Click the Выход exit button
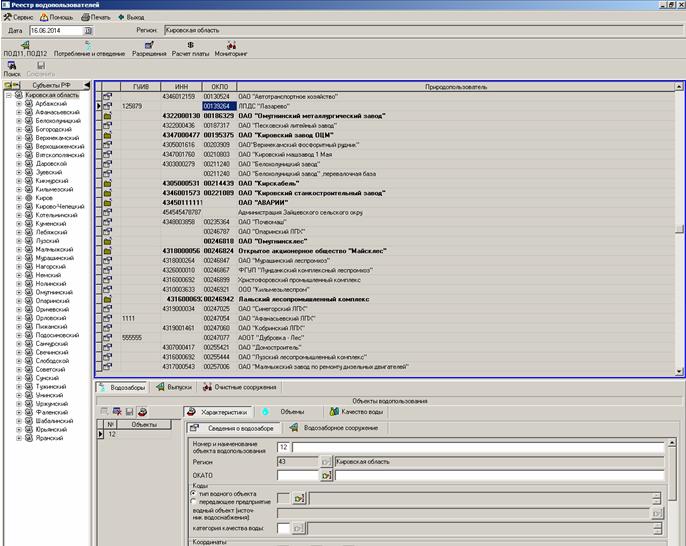 click(x=130, y=18)
